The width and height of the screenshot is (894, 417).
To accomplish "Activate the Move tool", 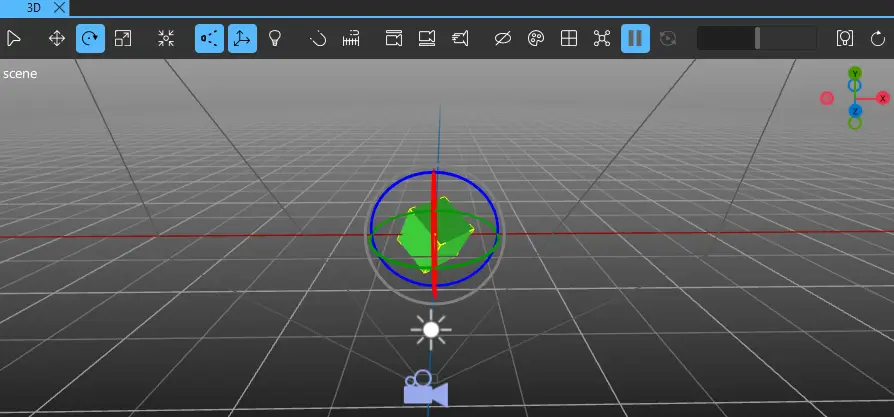I will [57, 39].
